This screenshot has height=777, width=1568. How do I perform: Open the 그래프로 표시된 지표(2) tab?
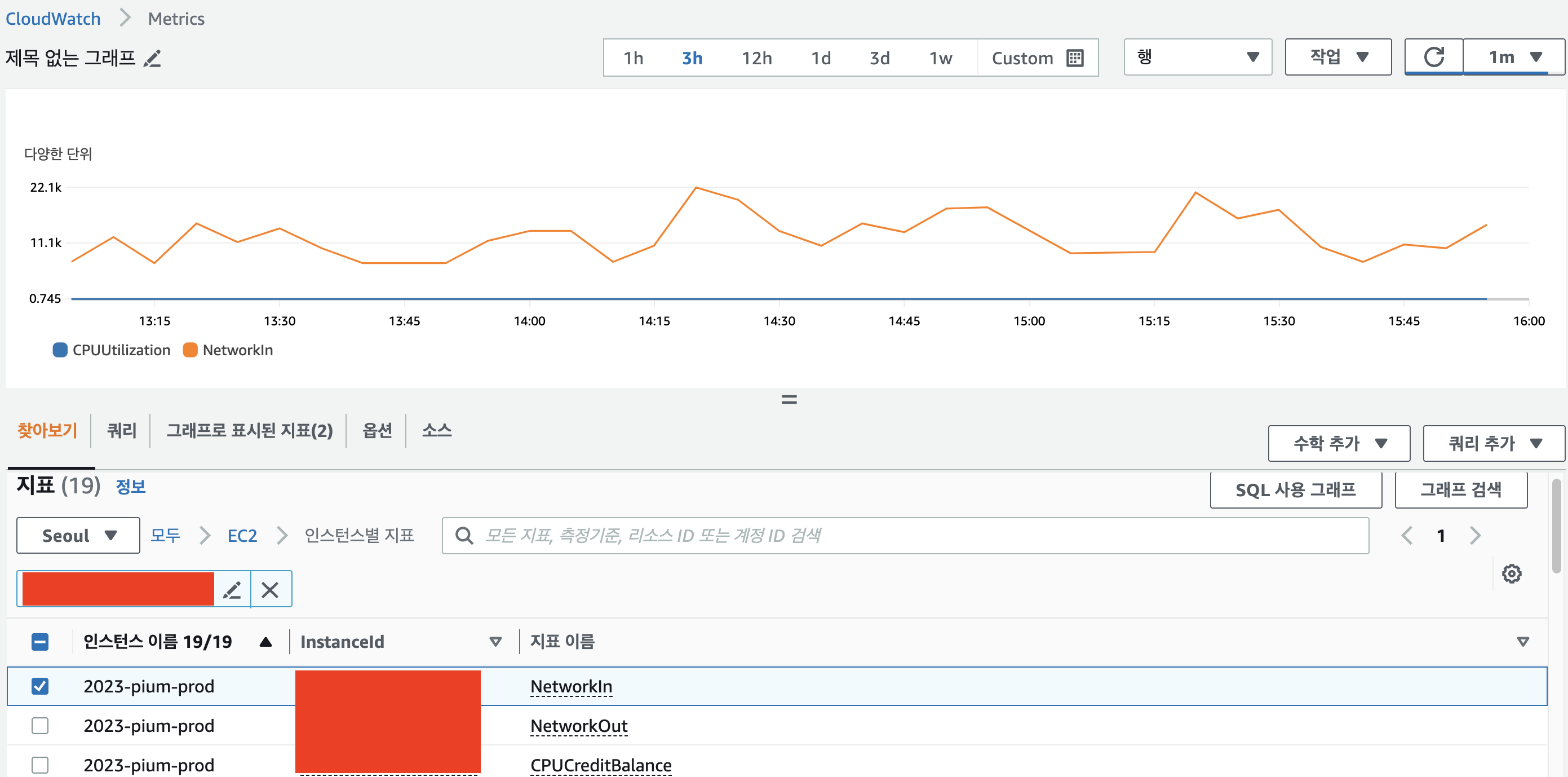250,431
